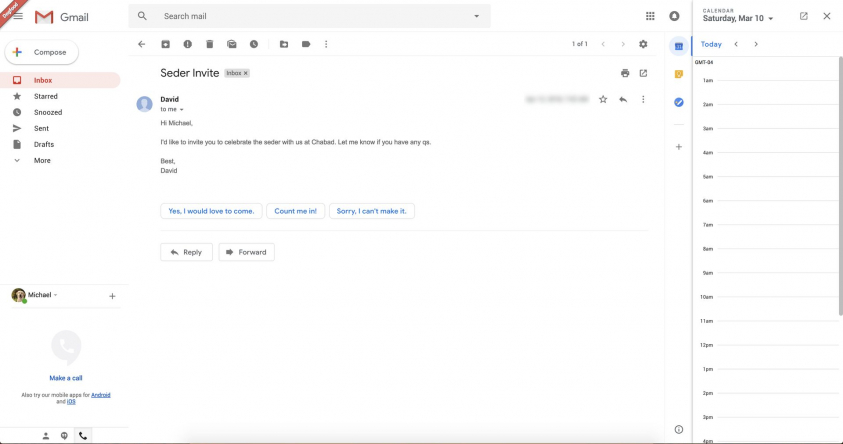Open the Android app link
The height and width of the screenshot is (444, 843).
(101, 395)
